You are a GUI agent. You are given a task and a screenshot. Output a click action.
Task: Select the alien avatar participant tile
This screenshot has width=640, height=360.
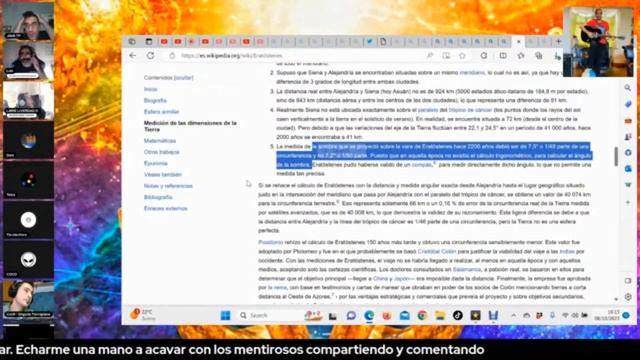pos(28,260)
